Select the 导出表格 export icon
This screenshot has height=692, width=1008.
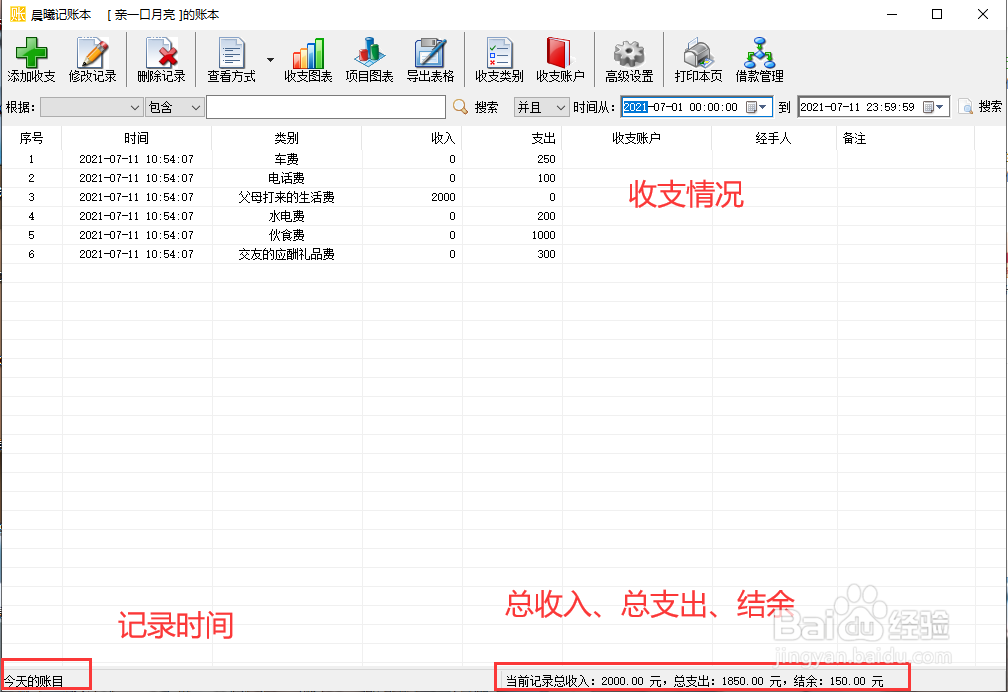(x=430, y=58)
